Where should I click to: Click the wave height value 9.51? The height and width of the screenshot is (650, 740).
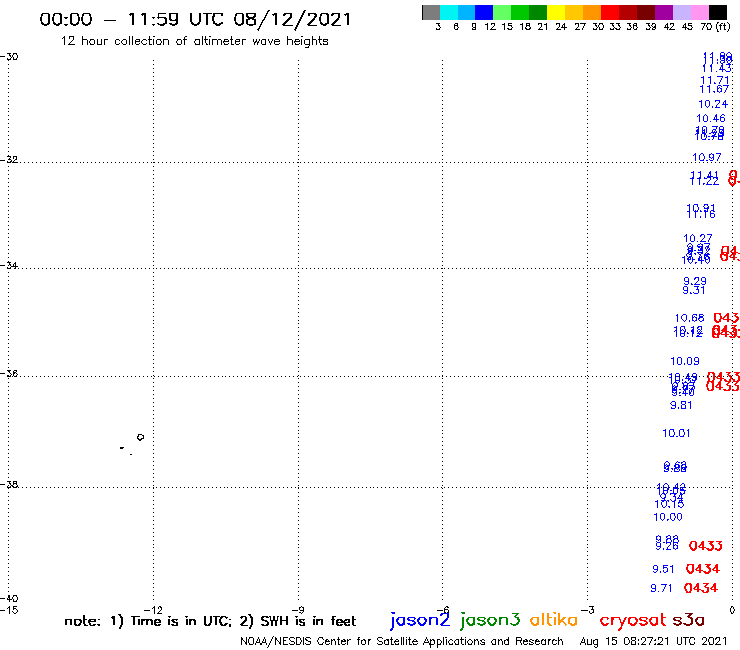pos(663,569)
